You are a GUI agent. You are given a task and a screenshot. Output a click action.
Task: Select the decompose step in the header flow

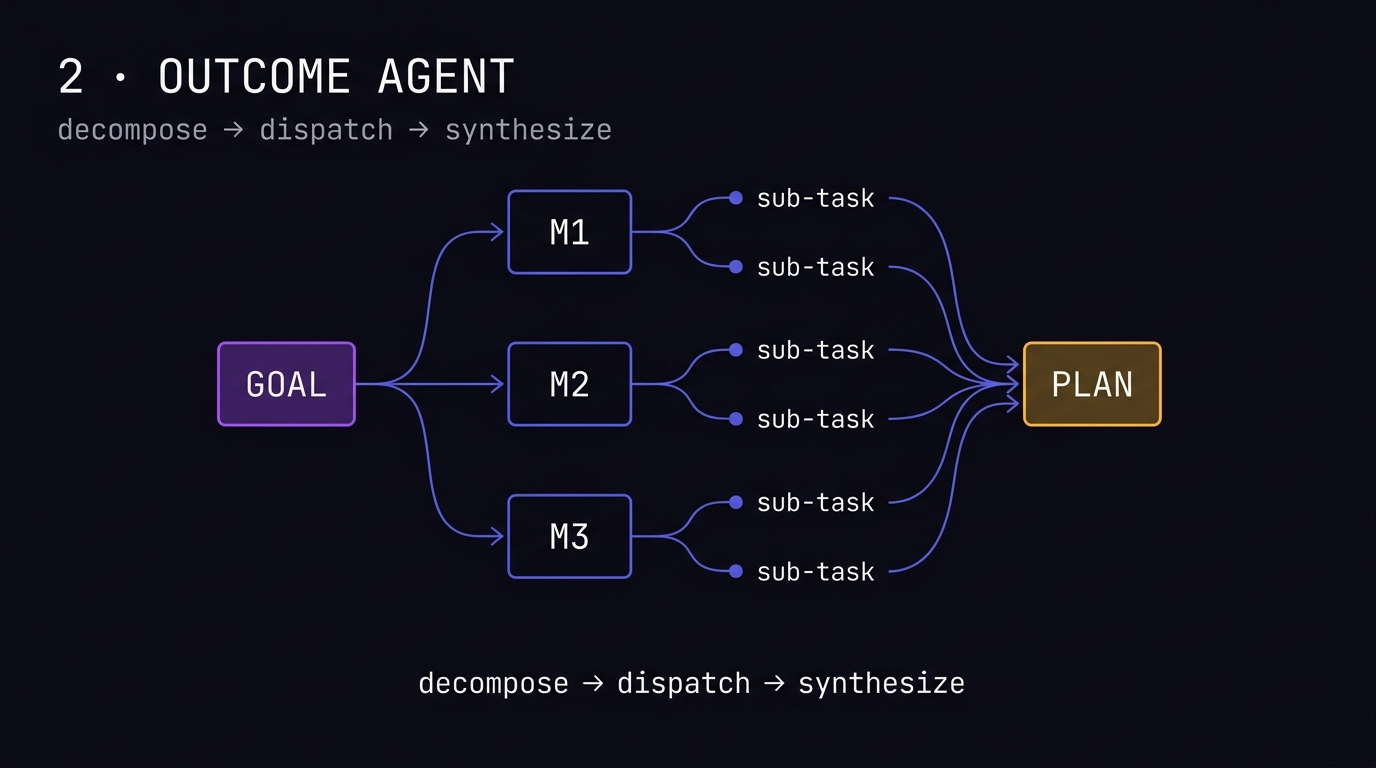tap(132, 129)
